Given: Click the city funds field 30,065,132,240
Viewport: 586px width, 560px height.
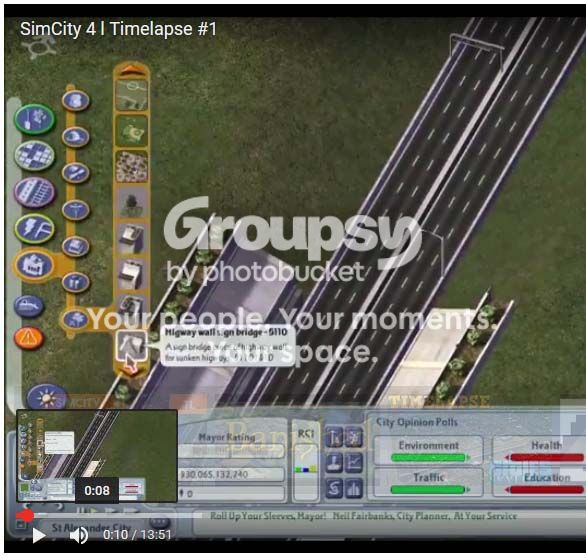Looking at the screenshot, I should coord(231,474).
